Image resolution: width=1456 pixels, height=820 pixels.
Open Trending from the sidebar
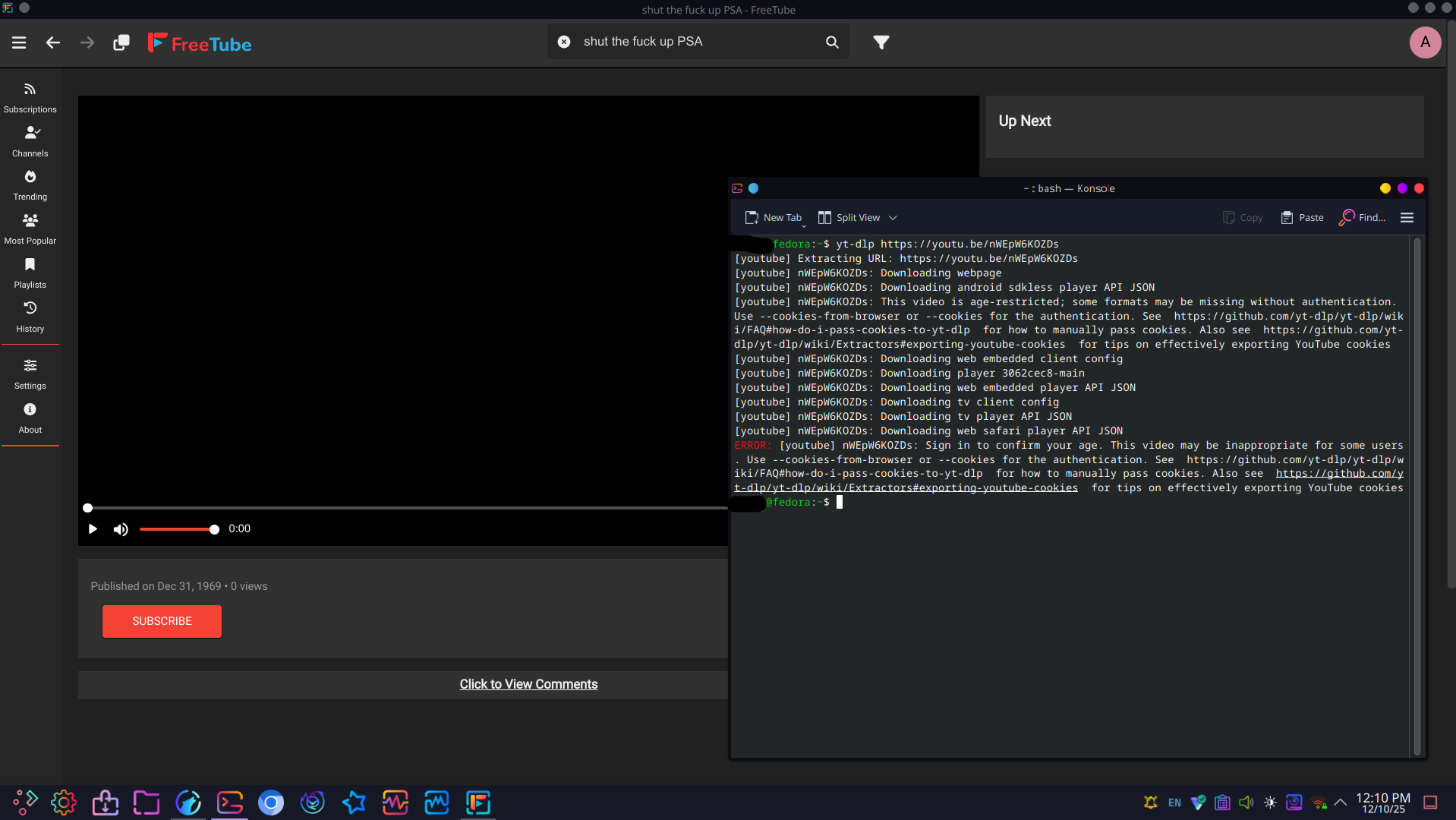tap(30, 185)
